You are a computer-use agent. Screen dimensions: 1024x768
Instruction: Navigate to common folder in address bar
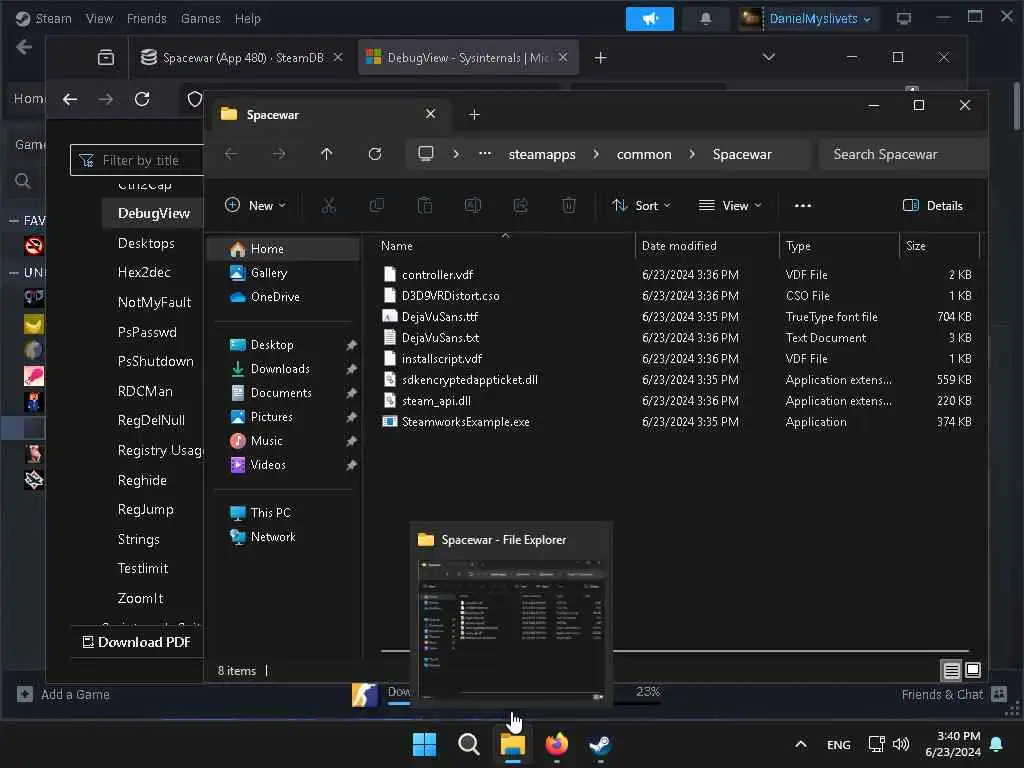[644, 155]
